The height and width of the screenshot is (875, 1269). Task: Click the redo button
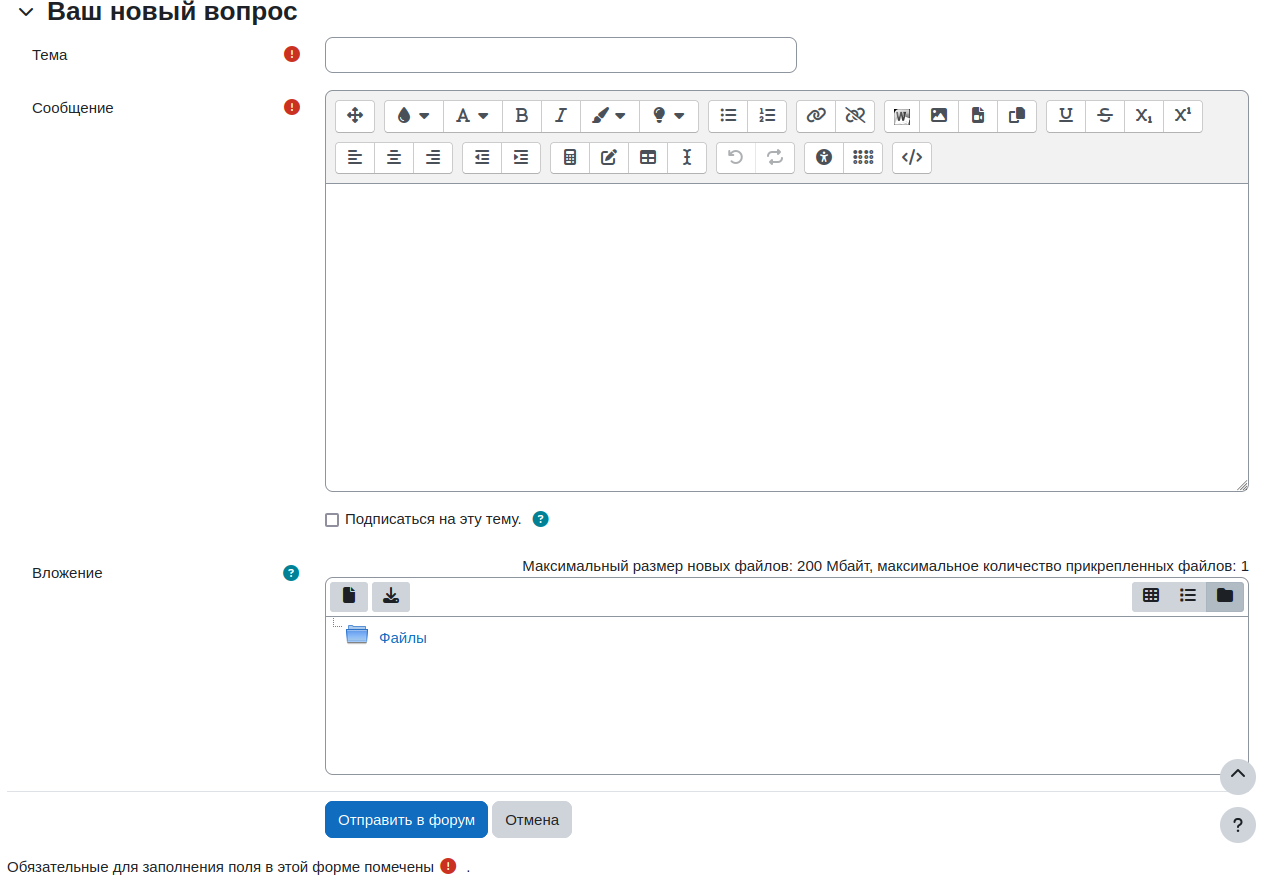point(775,158)
